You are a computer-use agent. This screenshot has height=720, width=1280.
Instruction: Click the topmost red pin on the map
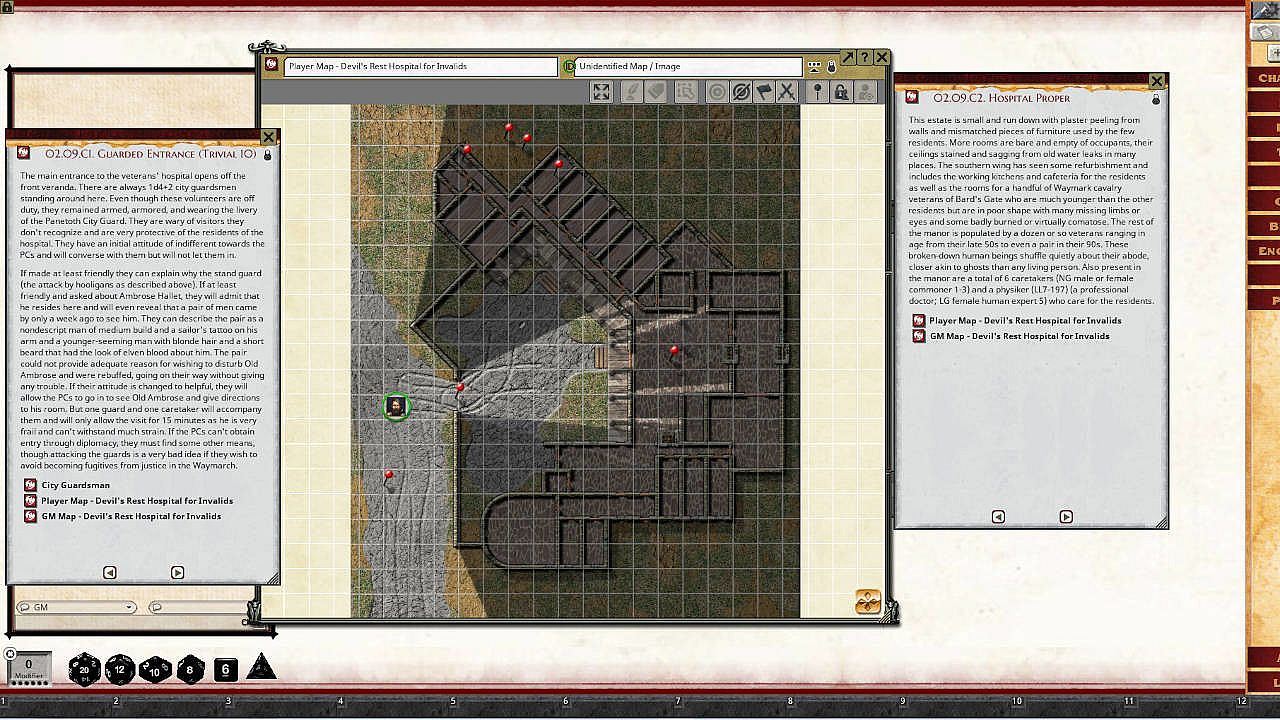509,130
